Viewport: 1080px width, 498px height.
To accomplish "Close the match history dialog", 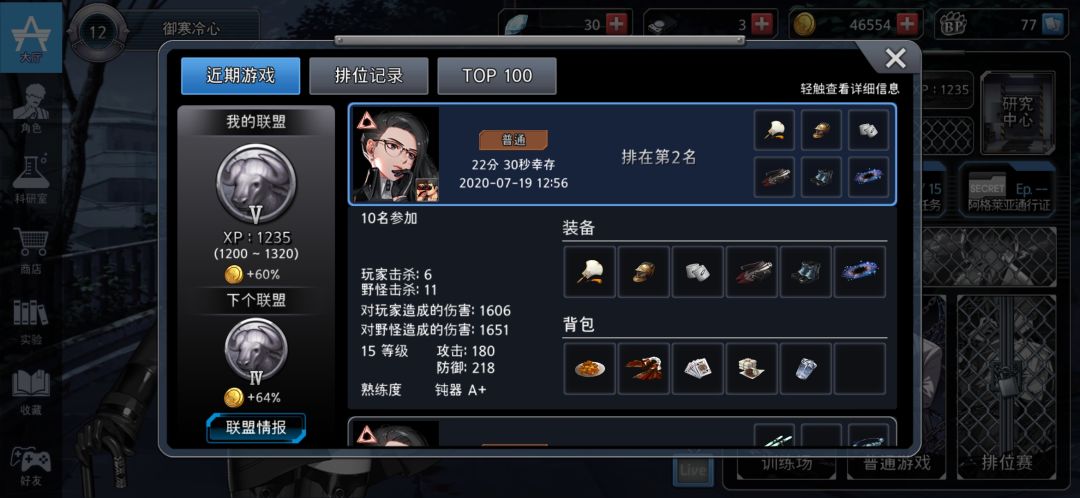I will pyautogui.click(x=895, y=59).
